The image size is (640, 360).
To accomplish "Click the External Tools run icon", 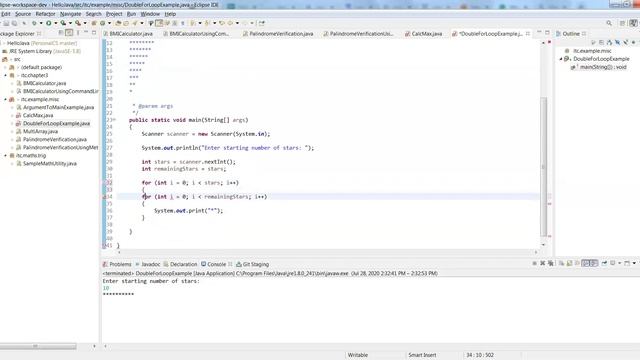I will click(x=78, y=23).
